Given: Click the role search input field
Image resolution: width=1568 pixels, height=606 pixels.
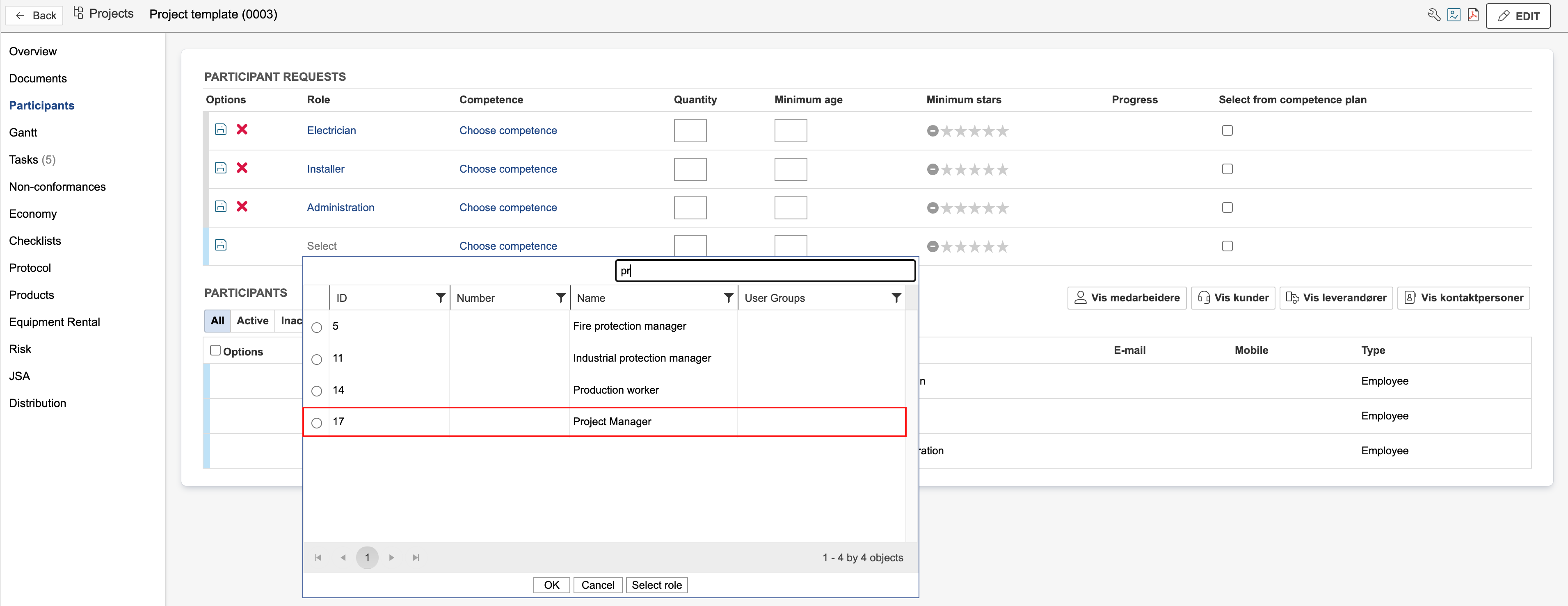Looking at the screenshot, I should tap(765, 271).
